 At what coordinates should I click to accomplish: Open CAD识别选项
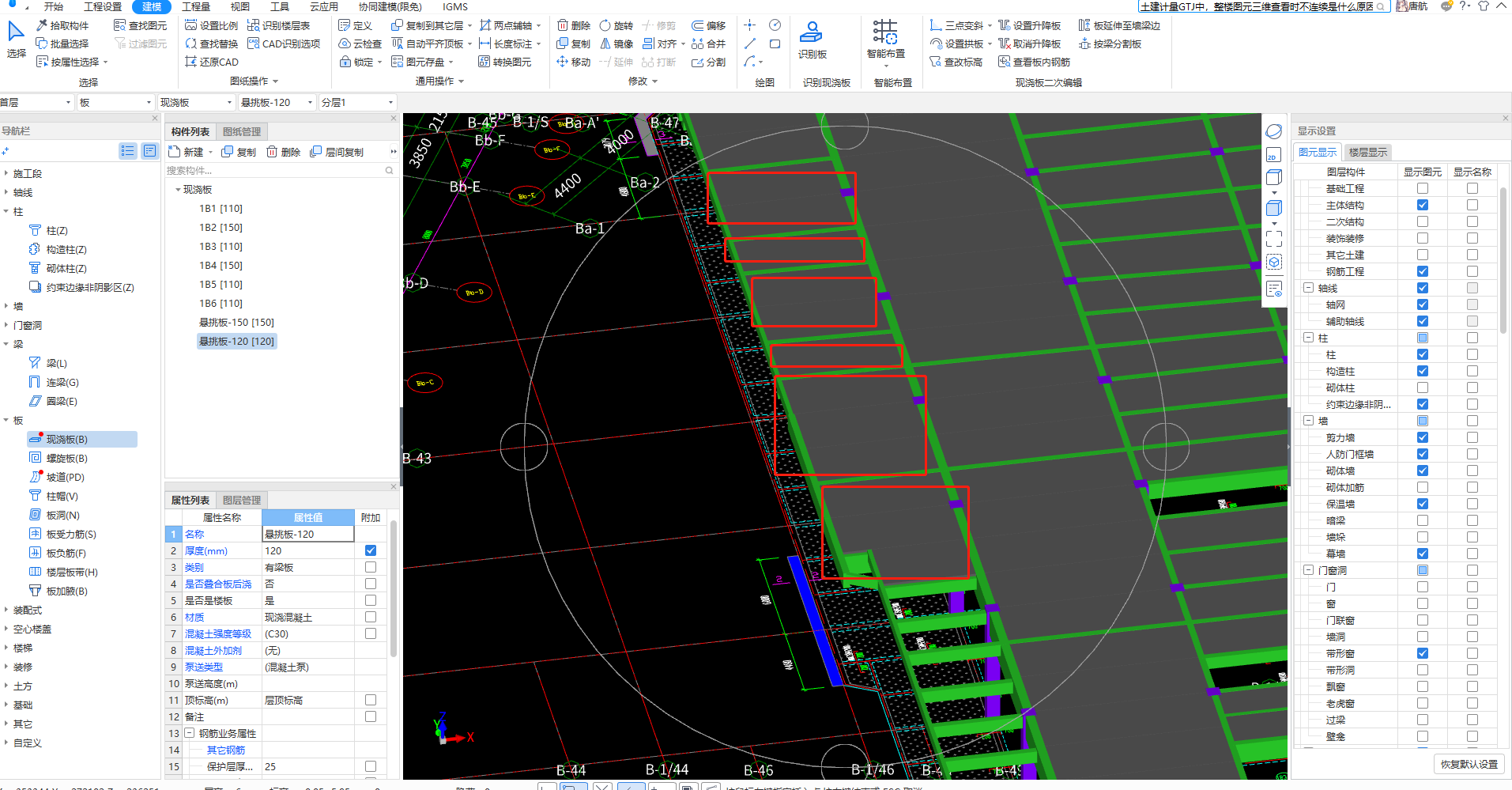pyautogui.click(x=284, y=43)
